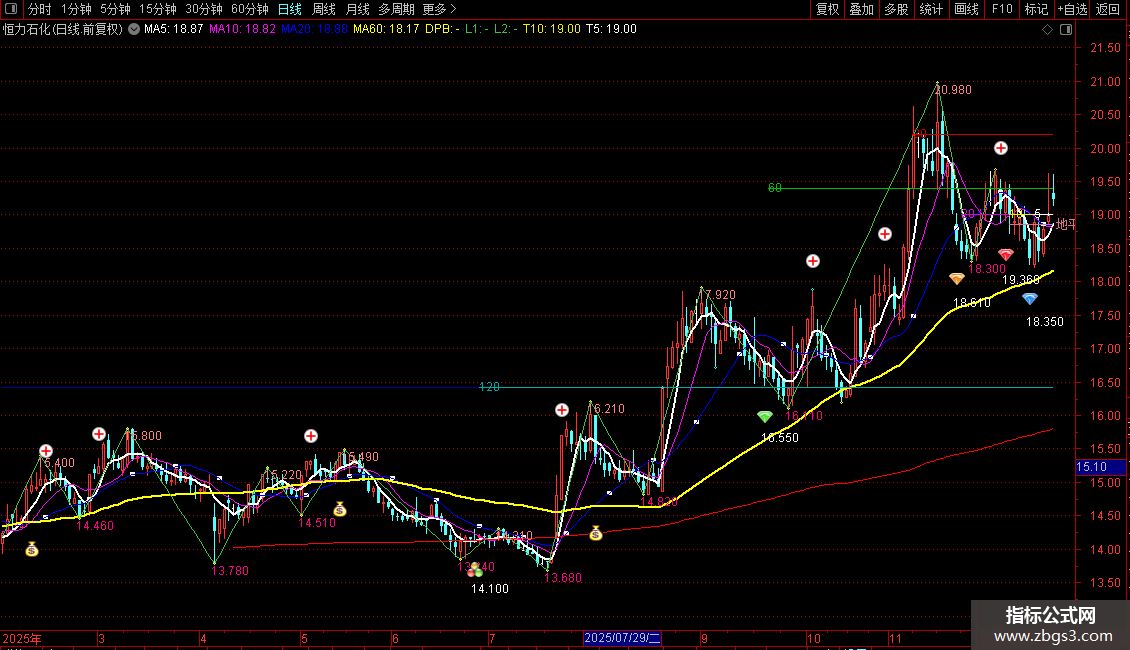The height and width of the screenshot is (650, 1130).
Task: Click the 13.780 low price label
Action: pos(230,571)
